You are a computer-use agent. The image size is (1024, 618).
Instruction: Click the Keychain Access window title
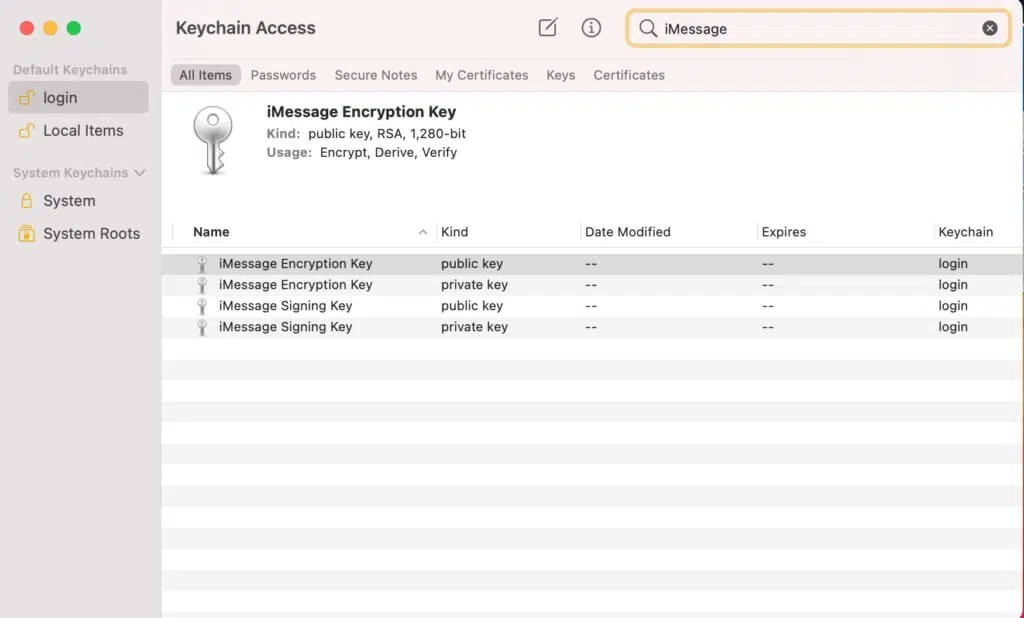[x=246, y=28]
